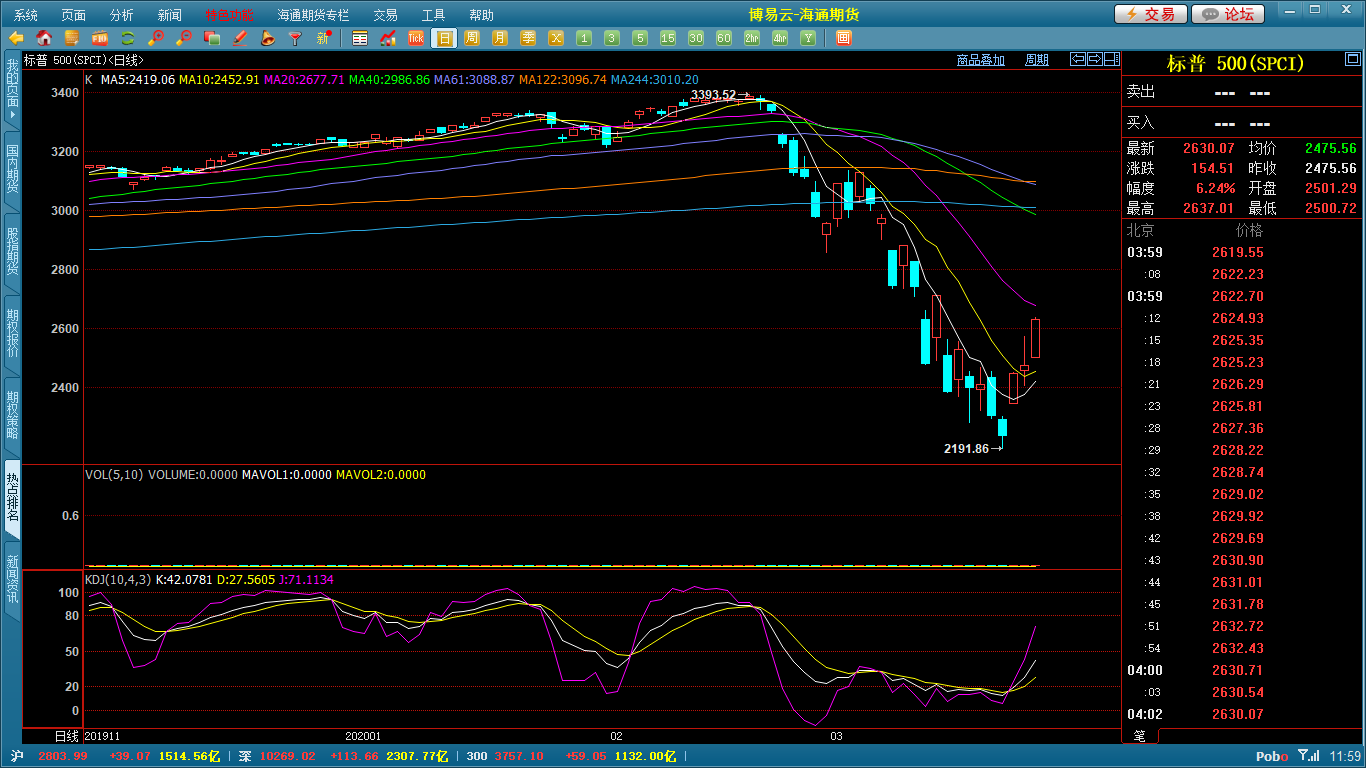1366x768 pixels.
Task: Select the monthly 月 period button
Action: [500, 38]
